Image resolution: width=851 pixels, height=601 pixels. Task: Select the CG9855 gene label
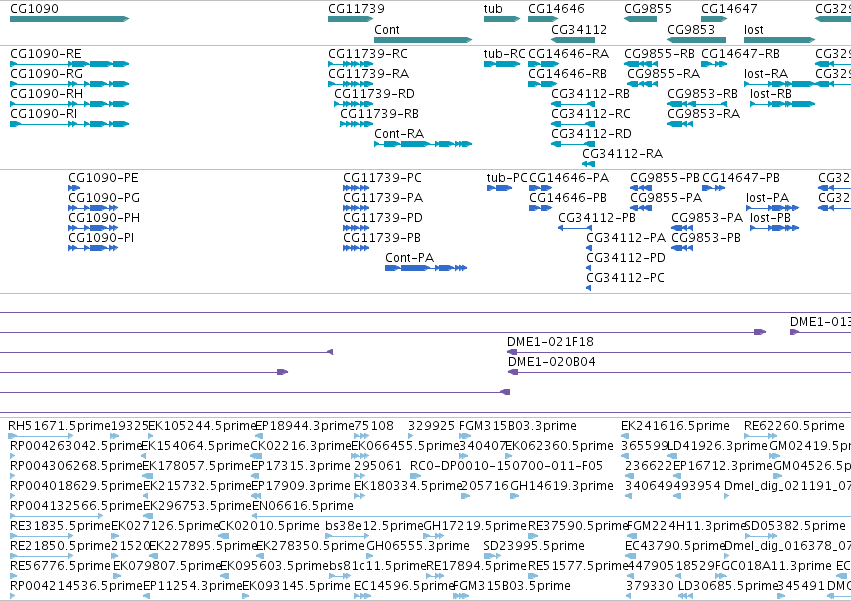pos(648,9)
